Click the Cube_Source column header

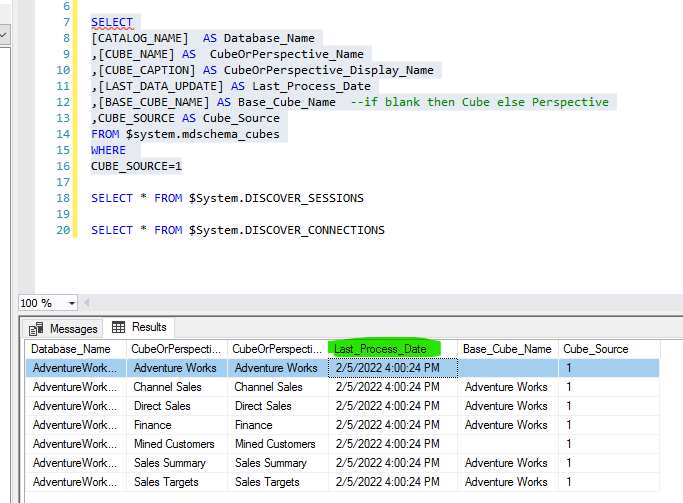[x=609, y=349]
